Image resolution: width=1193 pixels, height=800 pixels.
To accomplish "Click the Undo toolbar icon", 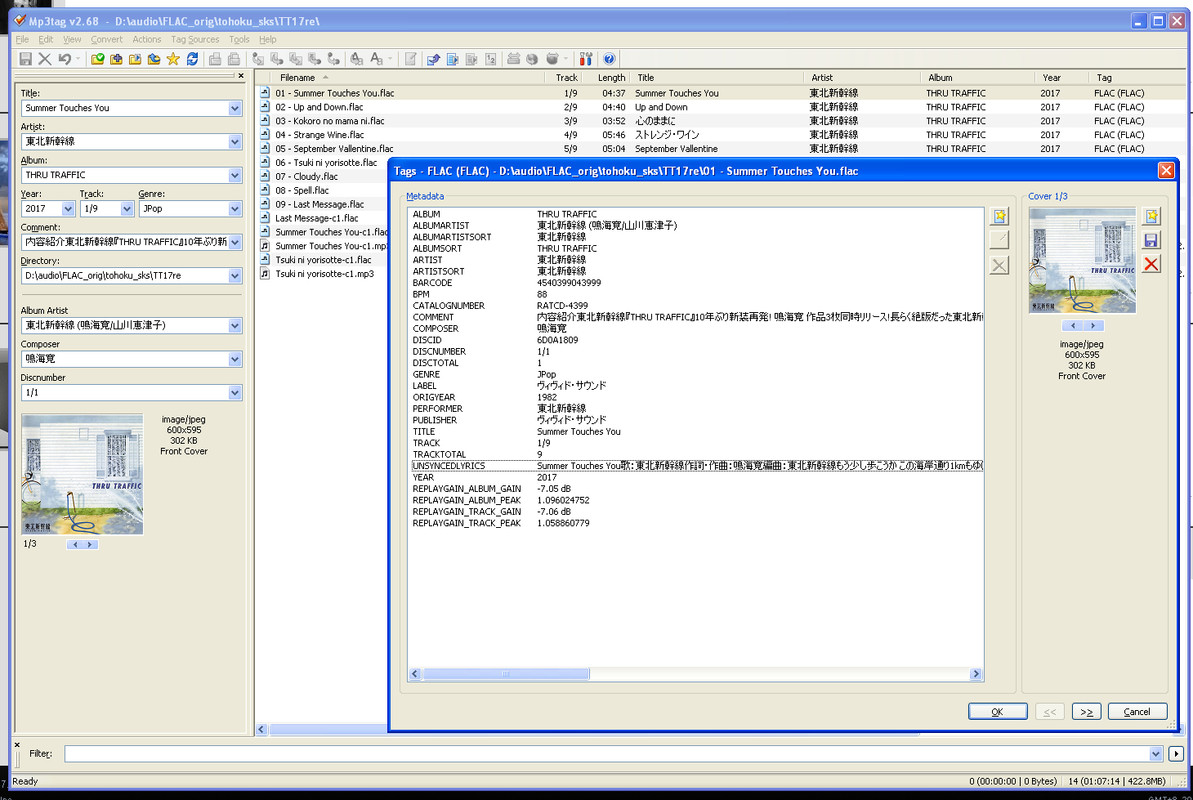I will coord(65,59).
